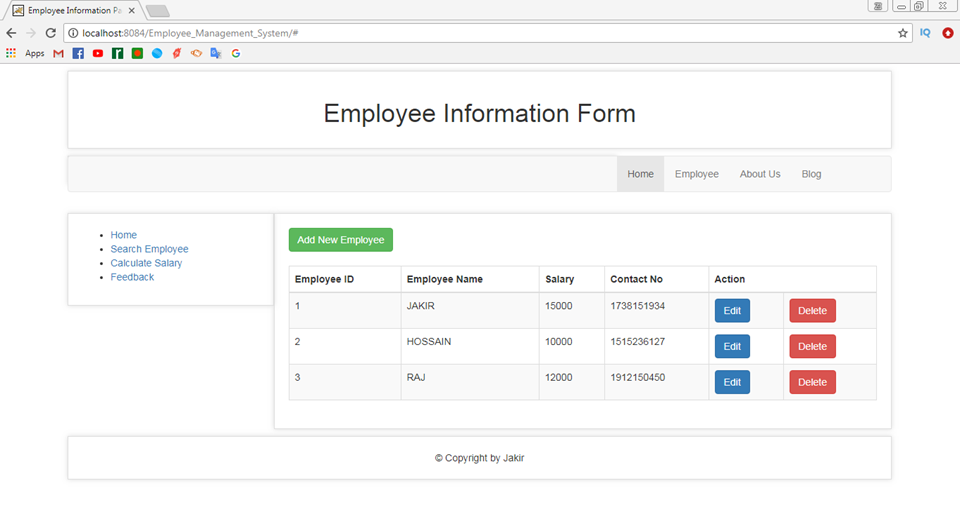Viewport: 960px width, 509px height.
Task: Go back using the browser back arrow
Action: (x=11, y=33)
